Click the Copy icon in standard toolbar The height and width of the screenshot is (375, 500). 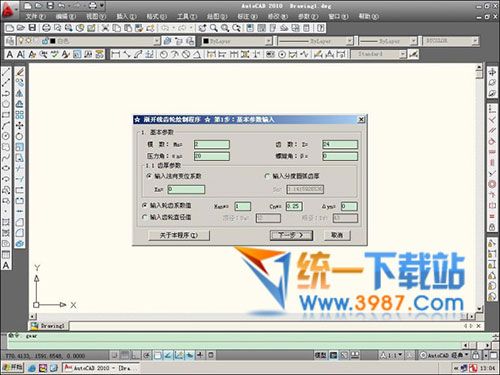(x=116, y=28)
